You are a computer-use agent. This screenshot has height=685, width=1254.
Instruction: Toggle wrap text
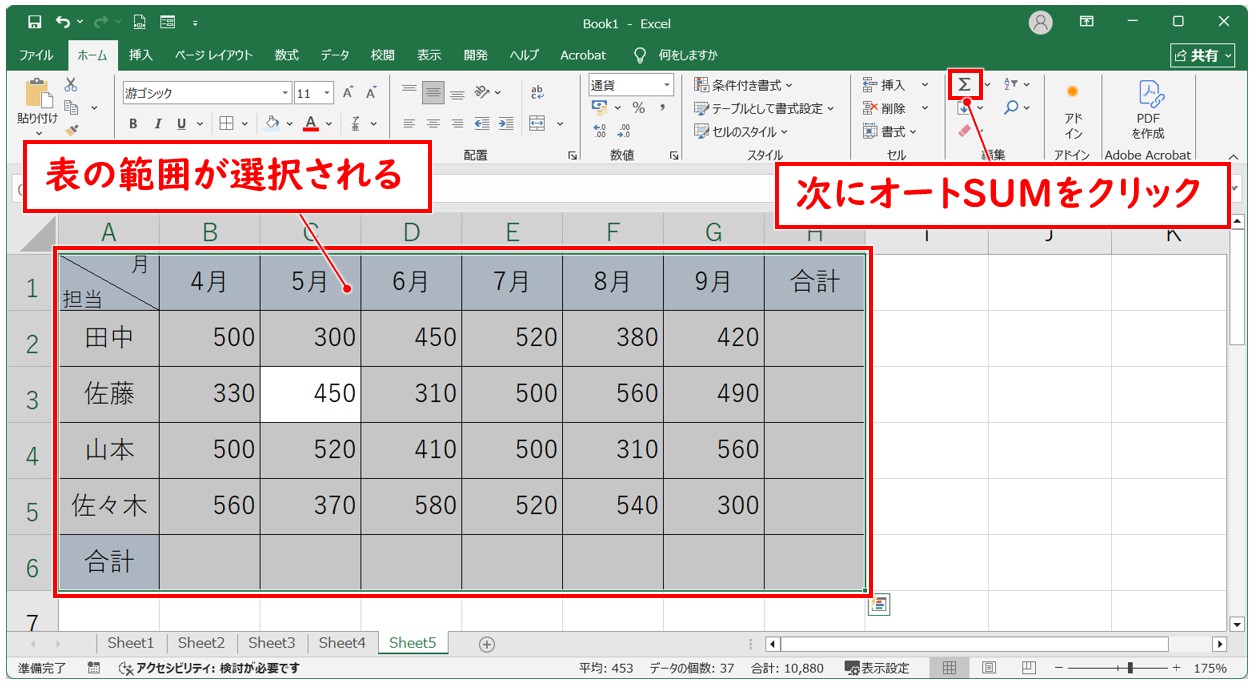(537, 93)
